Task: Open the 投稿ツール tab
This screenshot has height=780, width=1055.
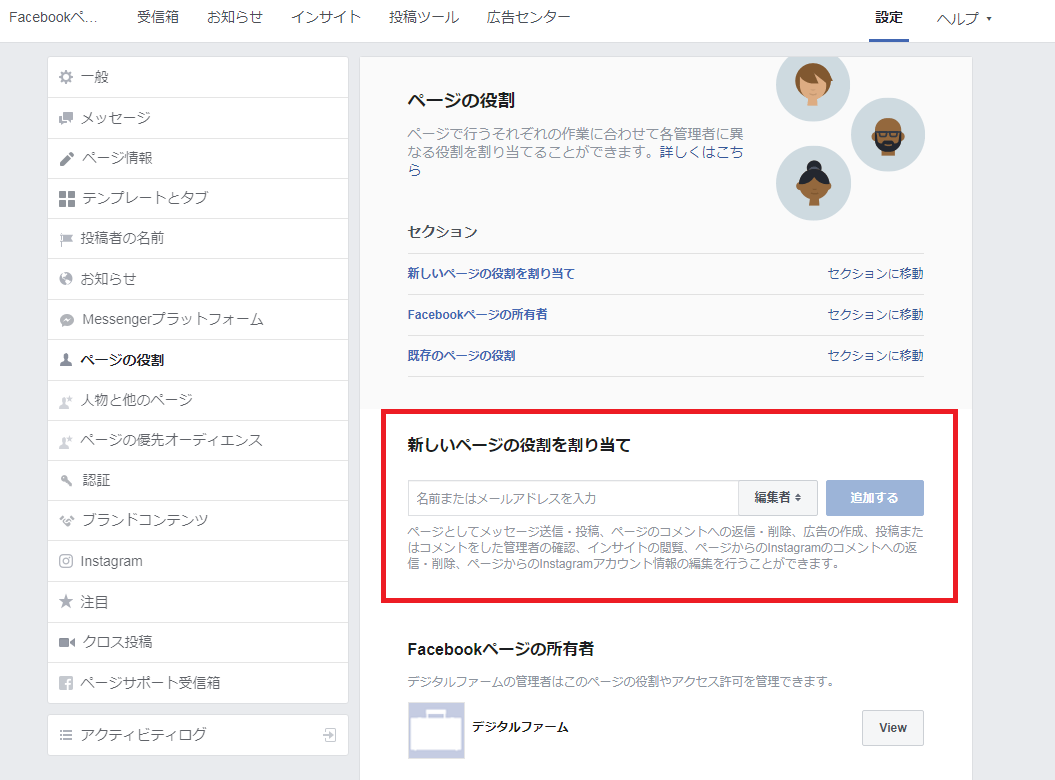Action: coord(424,17)
